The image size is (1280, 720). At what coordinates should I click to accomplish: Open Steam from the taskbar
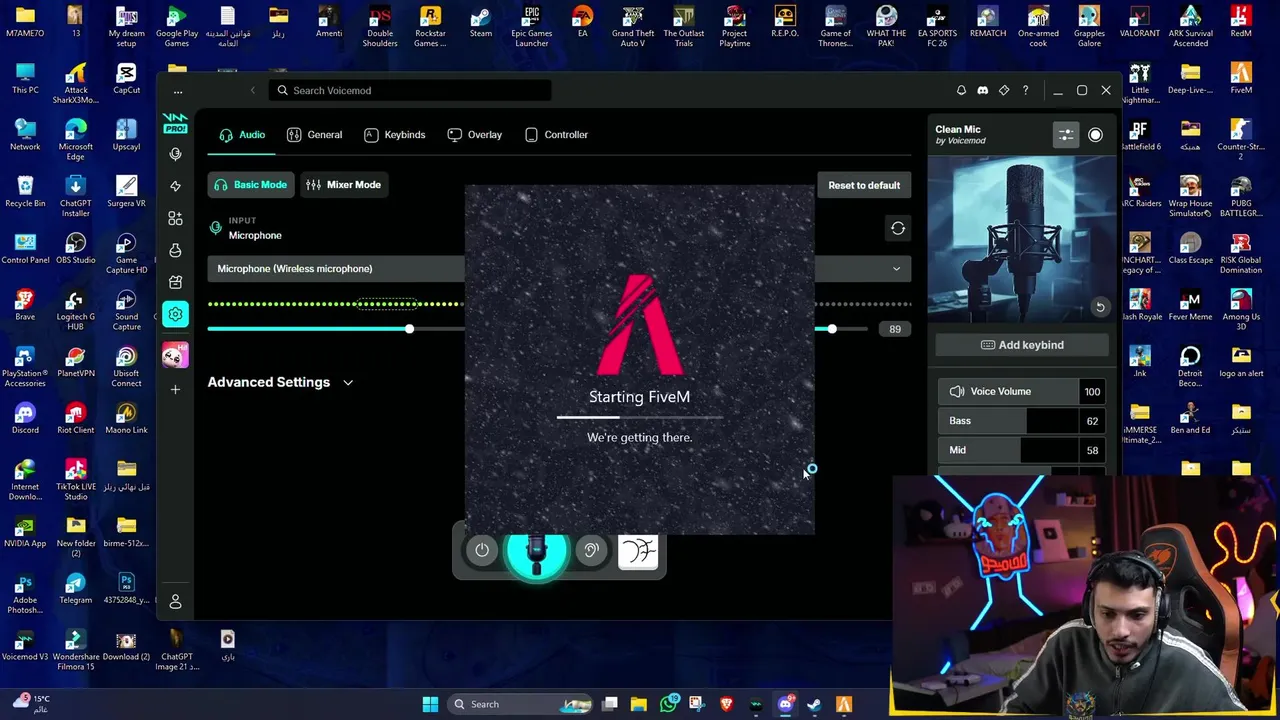coord(814,704)
